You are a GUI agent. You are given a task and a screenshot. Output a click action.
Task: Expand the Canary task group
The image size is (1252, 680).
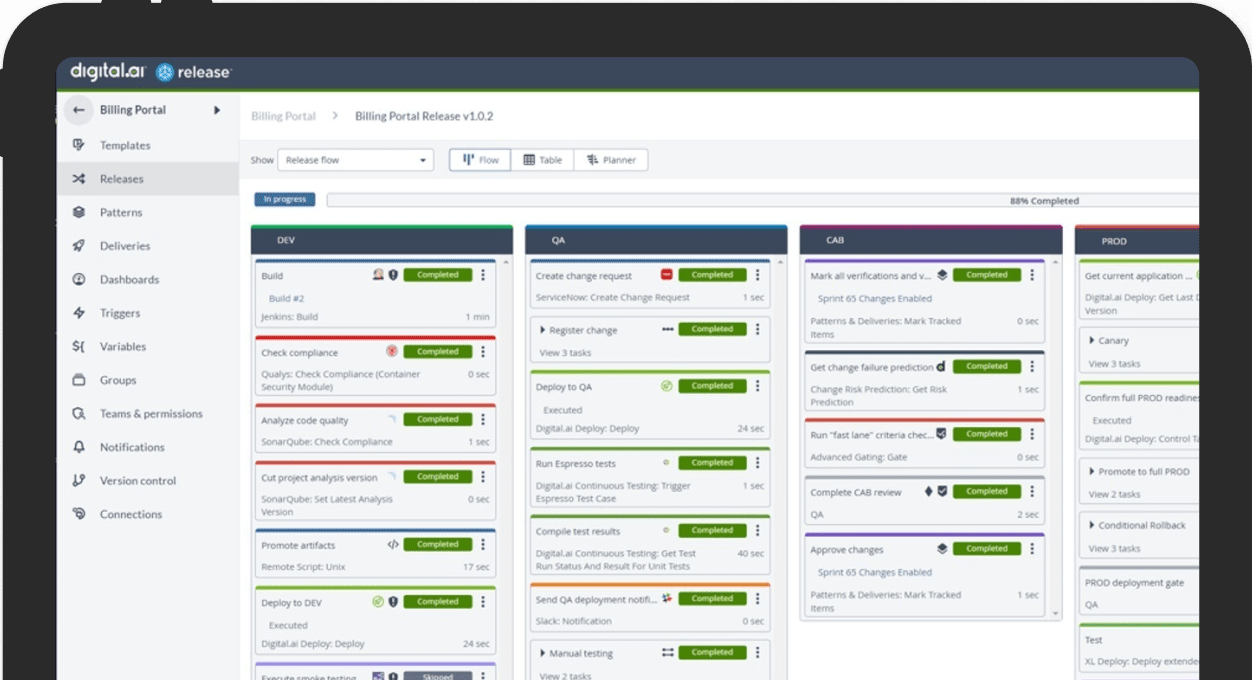1092,341
